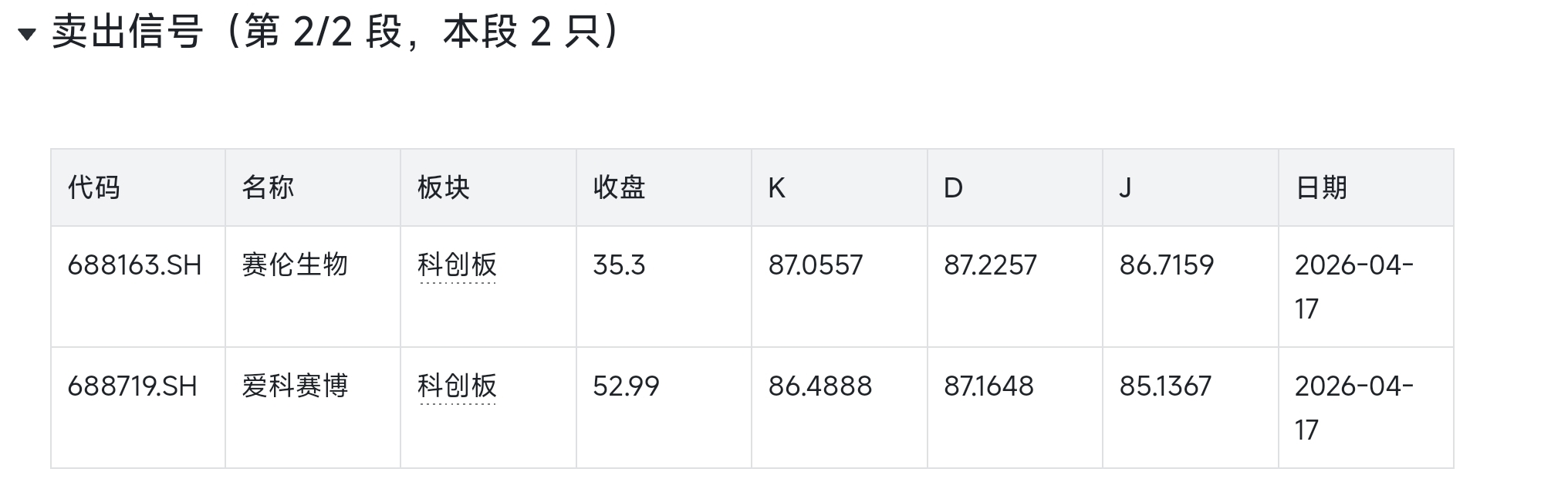1568x499 pixels.
Task: Click the 代码 column header
Action: (x=94, y=187)
